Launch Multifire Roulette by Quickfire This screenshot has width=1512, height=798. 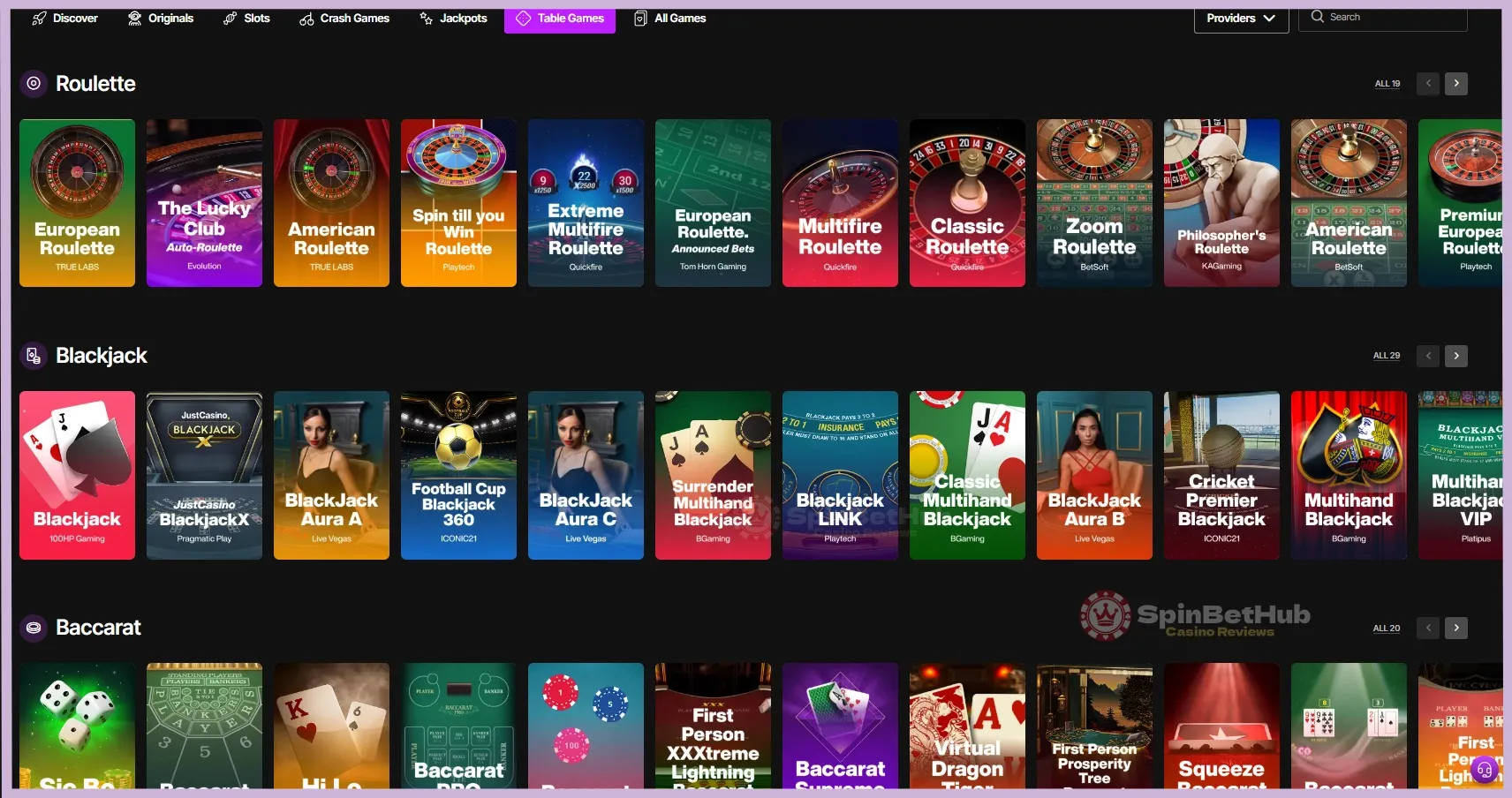(x=840, y=203)
